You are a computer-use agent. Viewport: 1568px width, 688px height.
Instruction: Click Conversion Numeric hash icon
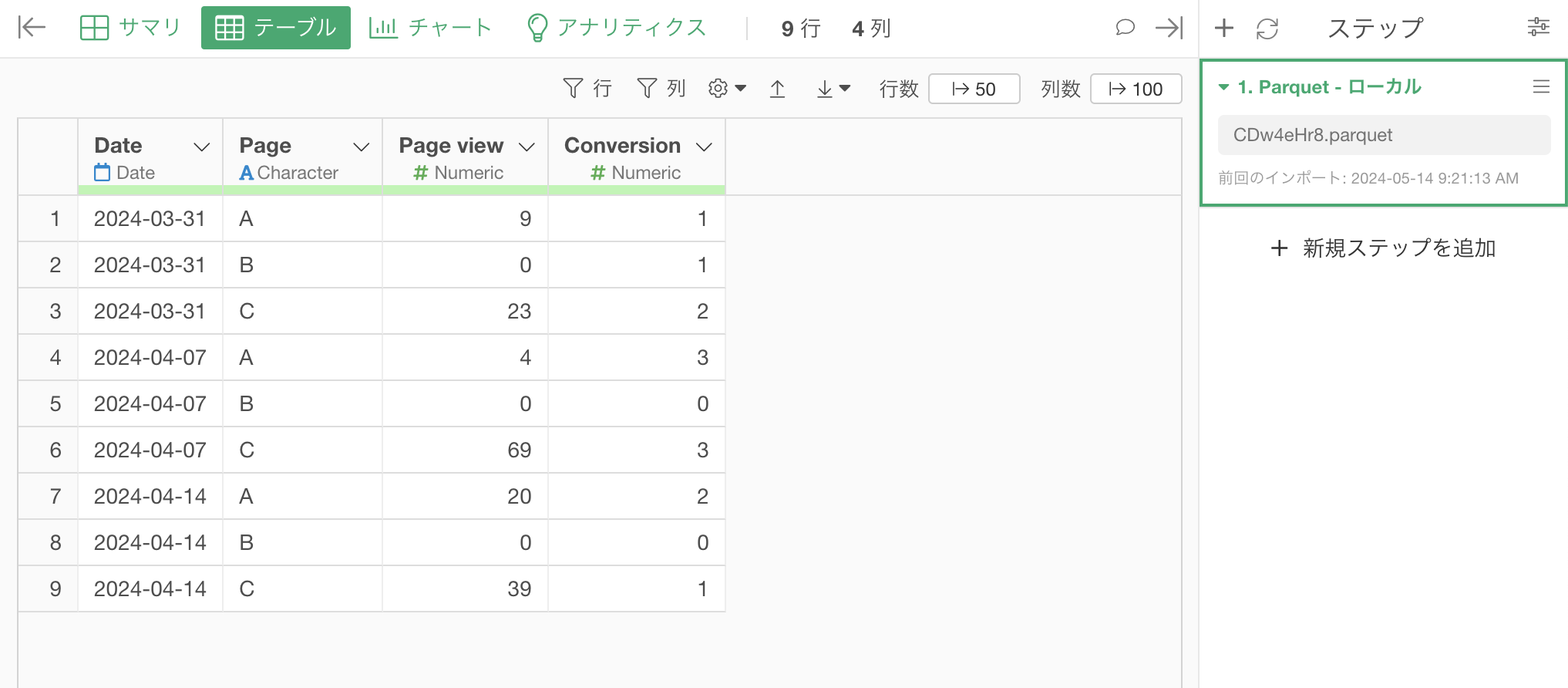(598, 173)
